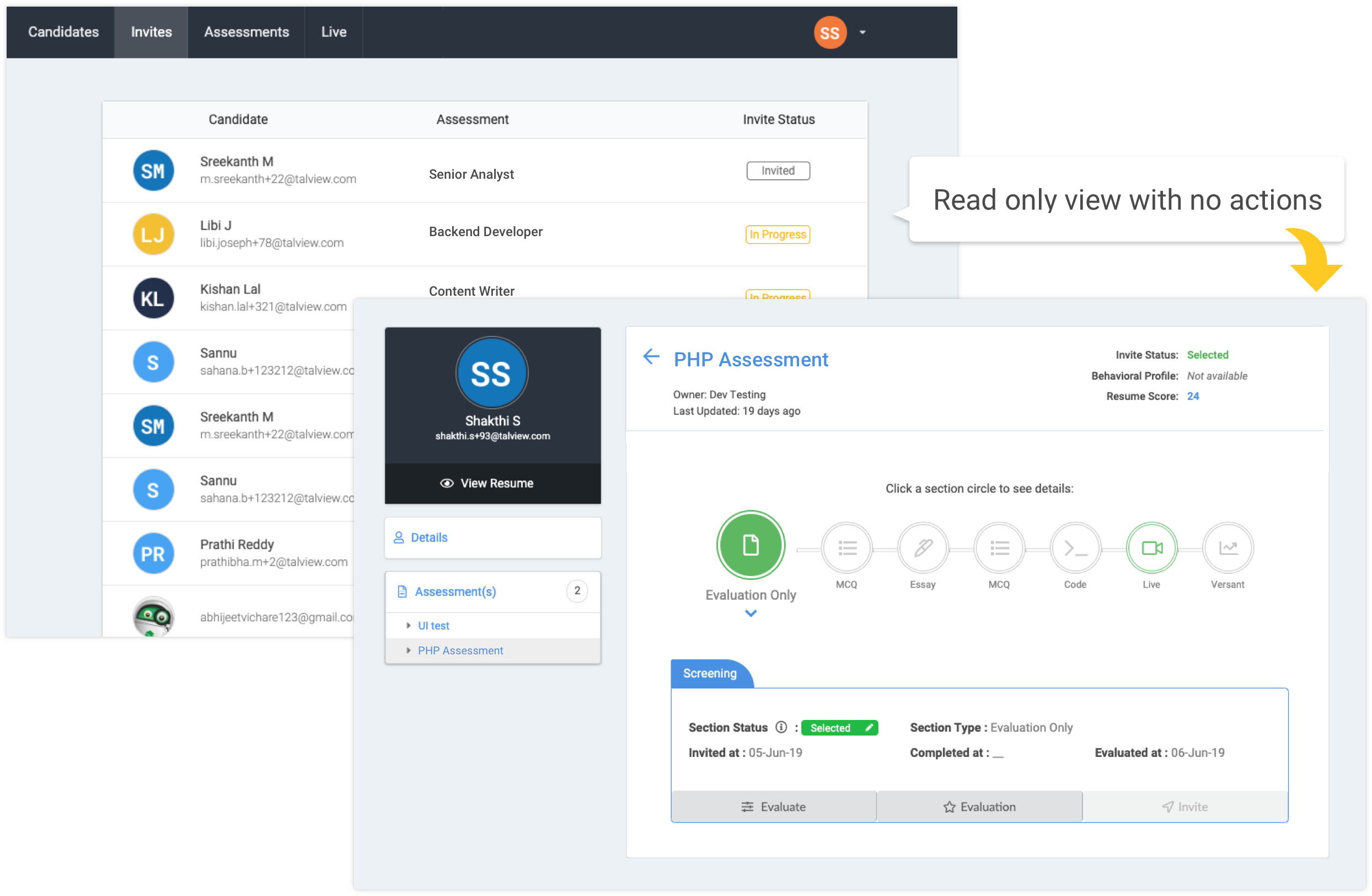Click the Evaluated at 06-Jun-19 date
The width and height of the screenshot is (1372, 896).
coord(1197,753)
